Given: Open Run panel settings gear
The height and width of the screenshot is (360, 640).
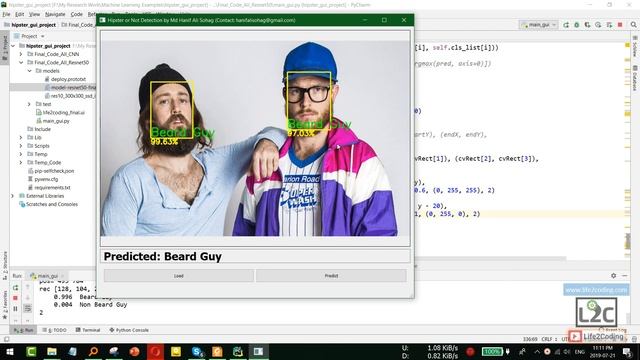Looking at the screenshot, I should (x=613, y=276).
